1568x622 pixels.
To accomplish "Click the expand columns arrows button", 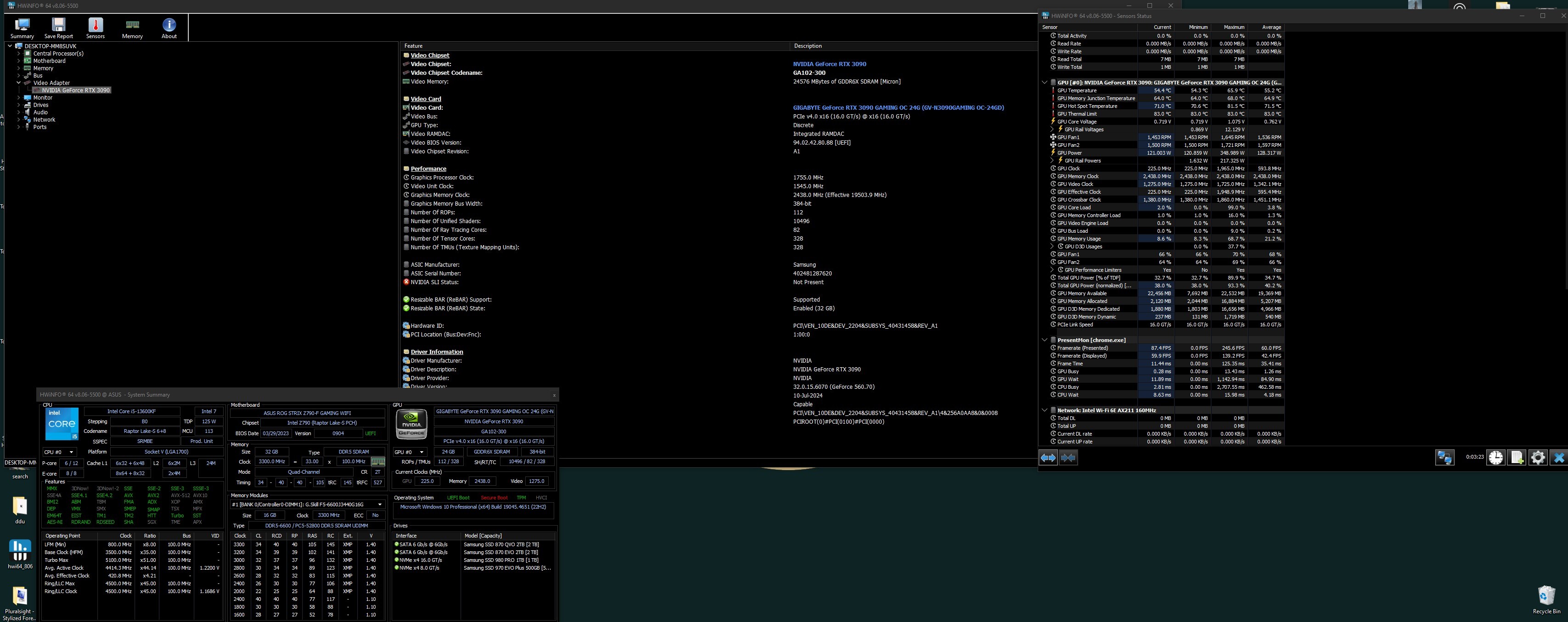I will coord(1048,458).
